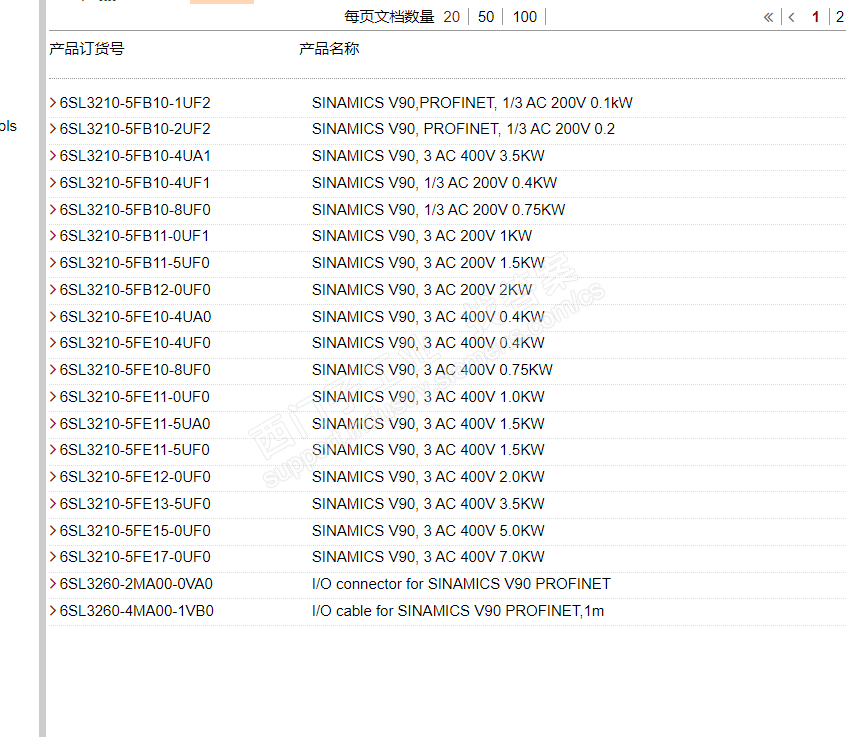The height and width of the screenshot is (737, 846).
Task: Expand red chevron beside 6SL3210-5FE12-0UF0
Action: [53, 476]
